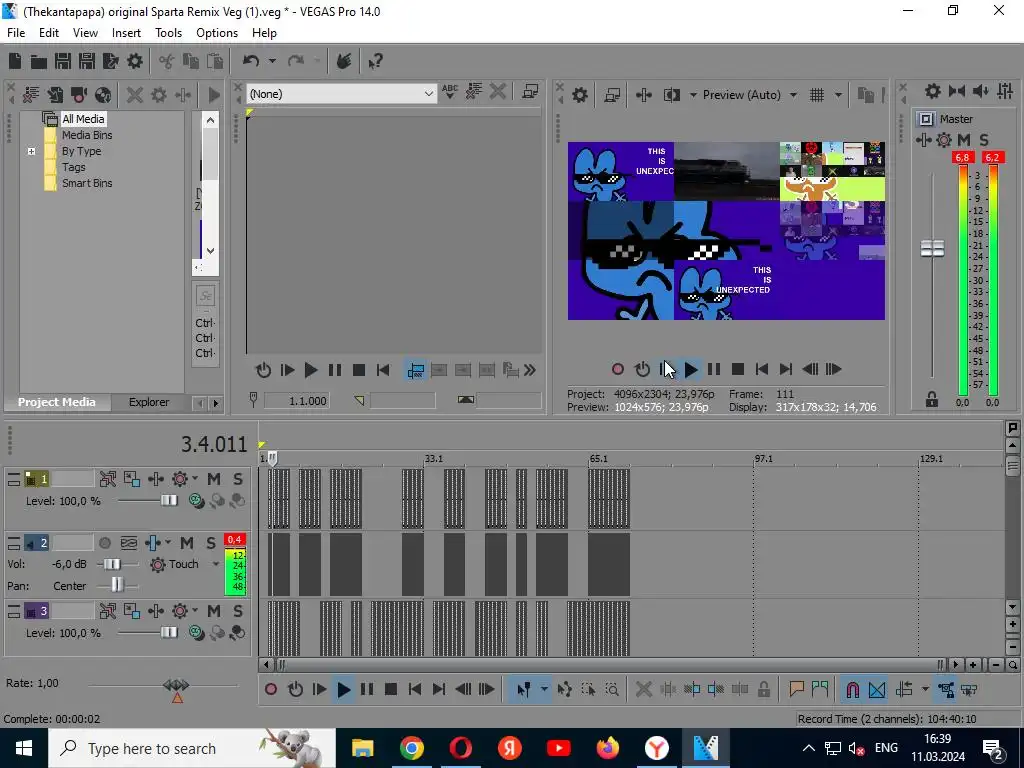Open edit tool dropdown arrow in timeline toolbar
1024x768 pixels.
544,689
